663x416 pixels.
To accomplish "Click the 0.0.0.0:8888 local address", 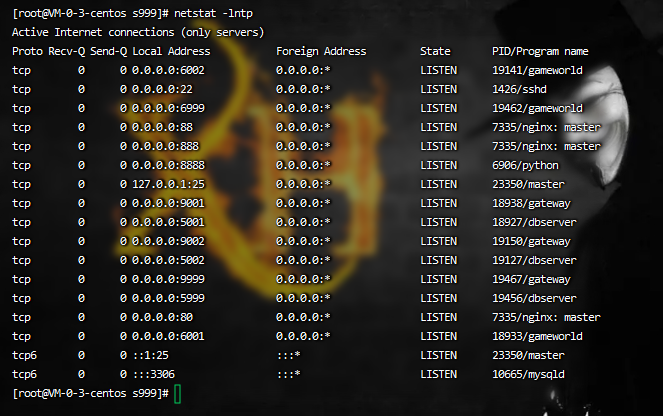I will tap(171, 165).
